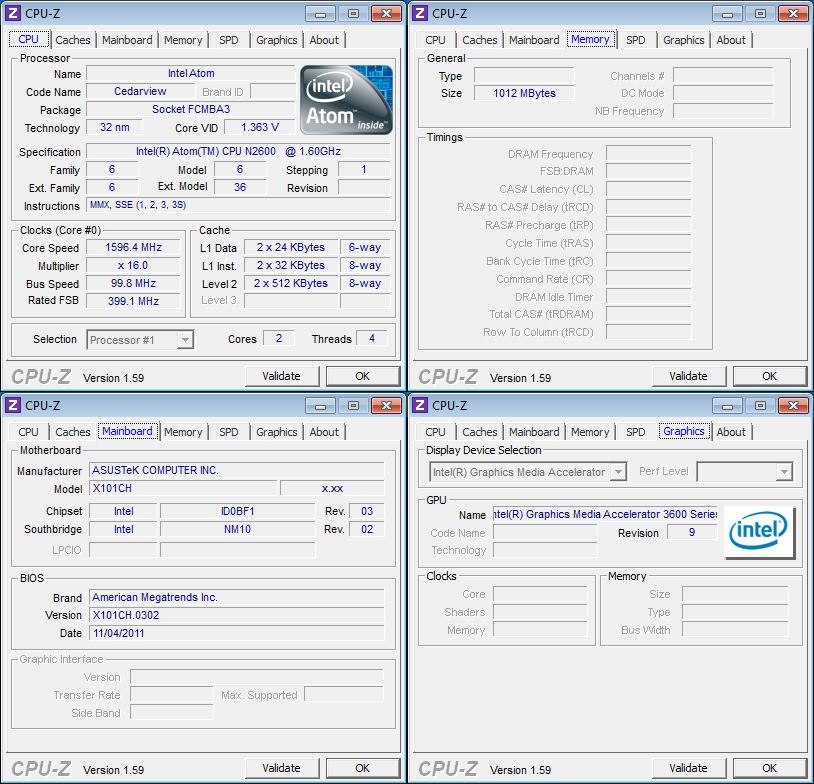Click the Rated FSB value 399.1 MHz
The width and height of the screenshot is (814, 784).
pos(133,301)
